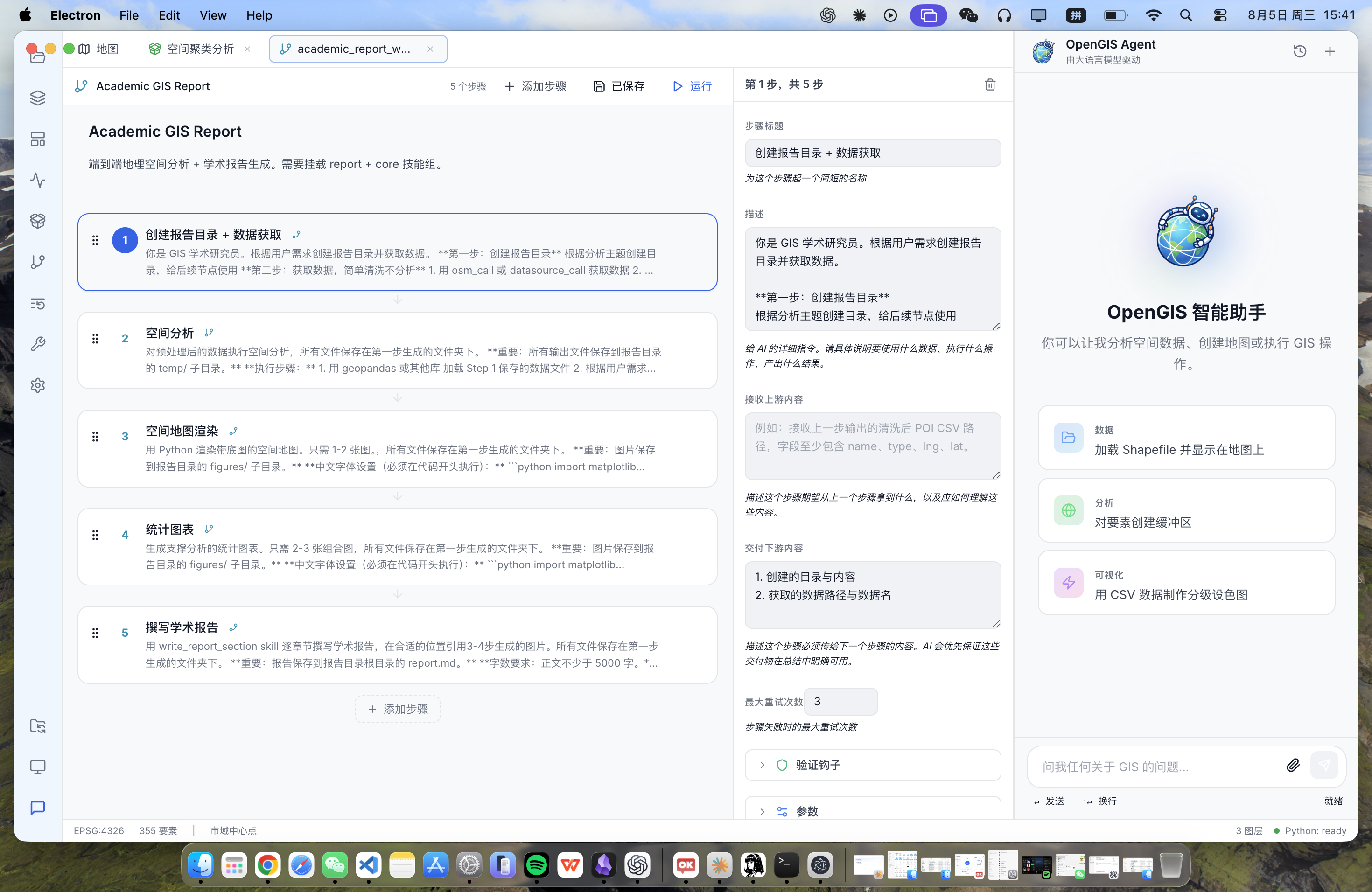Viewport: 1372px width, 892px height.
Task: Click the EPSG:4326 status bar entry
Action: click(98, 830)
